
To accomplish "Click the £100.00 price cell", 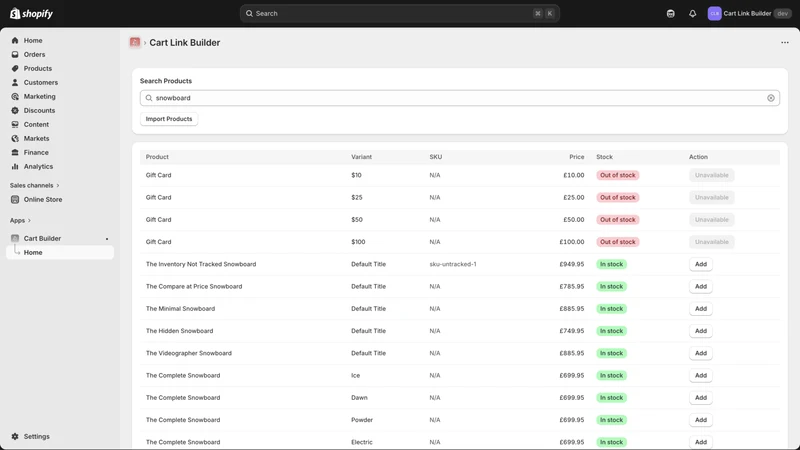I will (571, 242).
